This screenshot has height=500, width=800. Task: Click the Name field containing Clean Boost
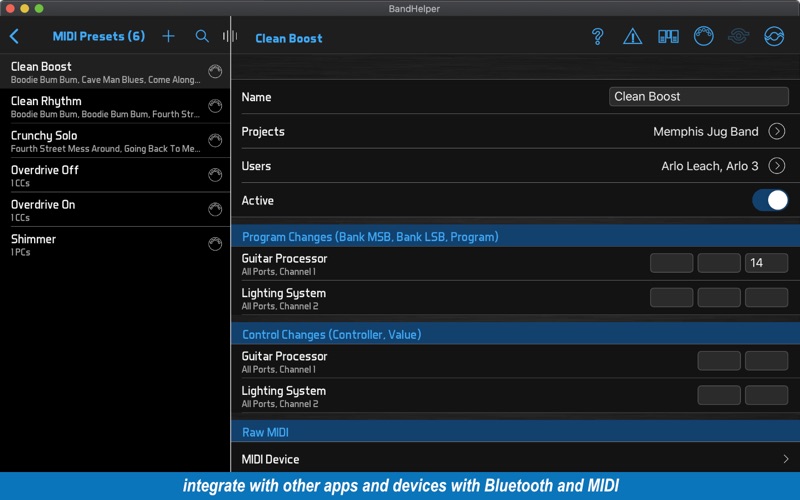(698, 96)
